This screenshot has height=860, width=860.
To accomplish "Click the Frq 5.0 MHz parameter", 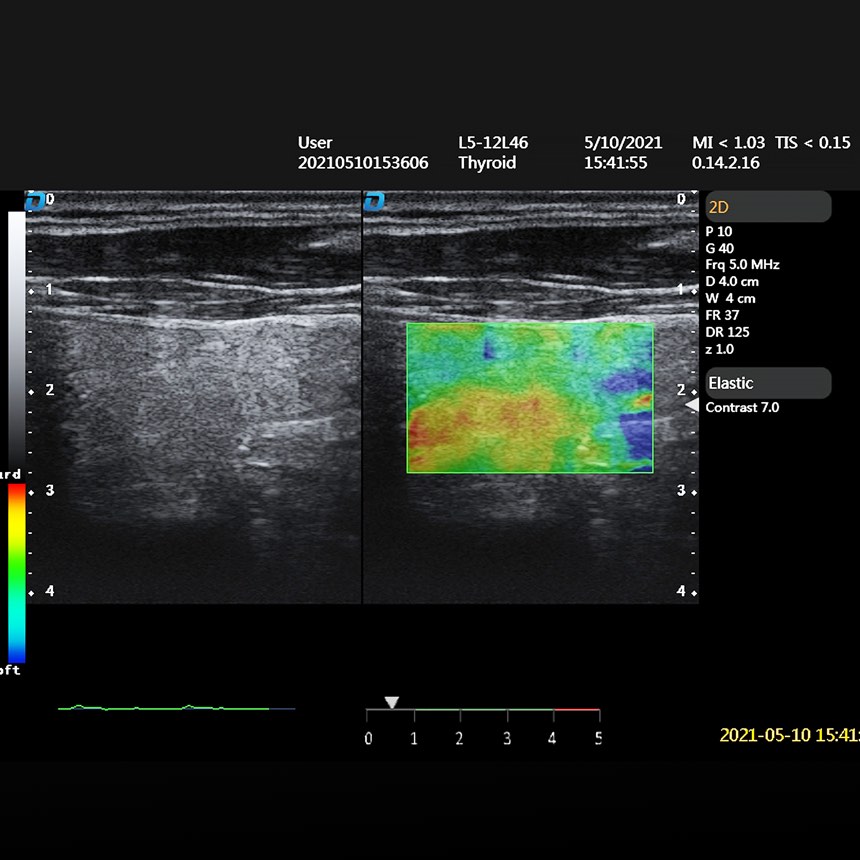I will tap(742, 265).
